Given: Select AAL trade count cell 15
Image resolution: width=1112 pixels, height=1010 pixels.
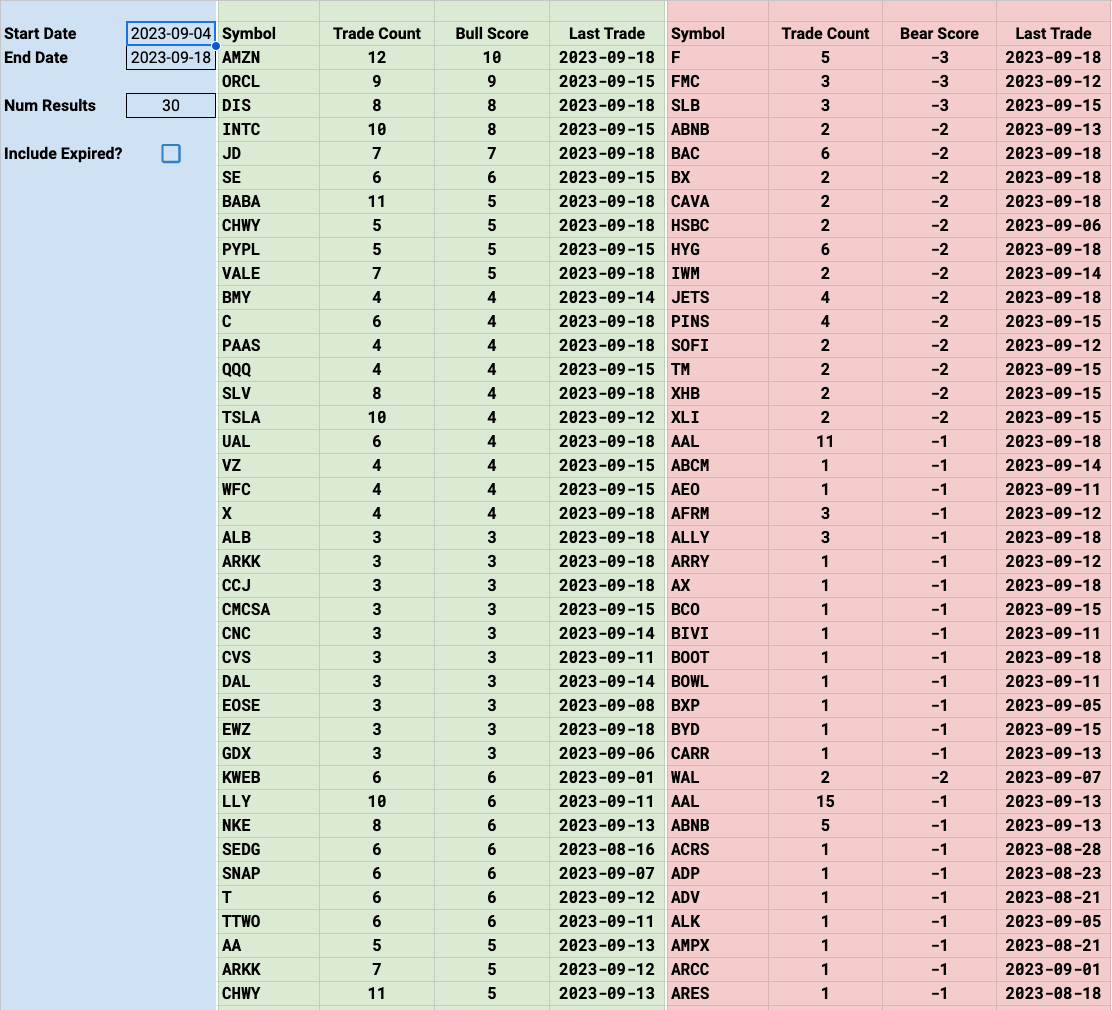Looking at the screenshot, I should (x=825, y=801).
